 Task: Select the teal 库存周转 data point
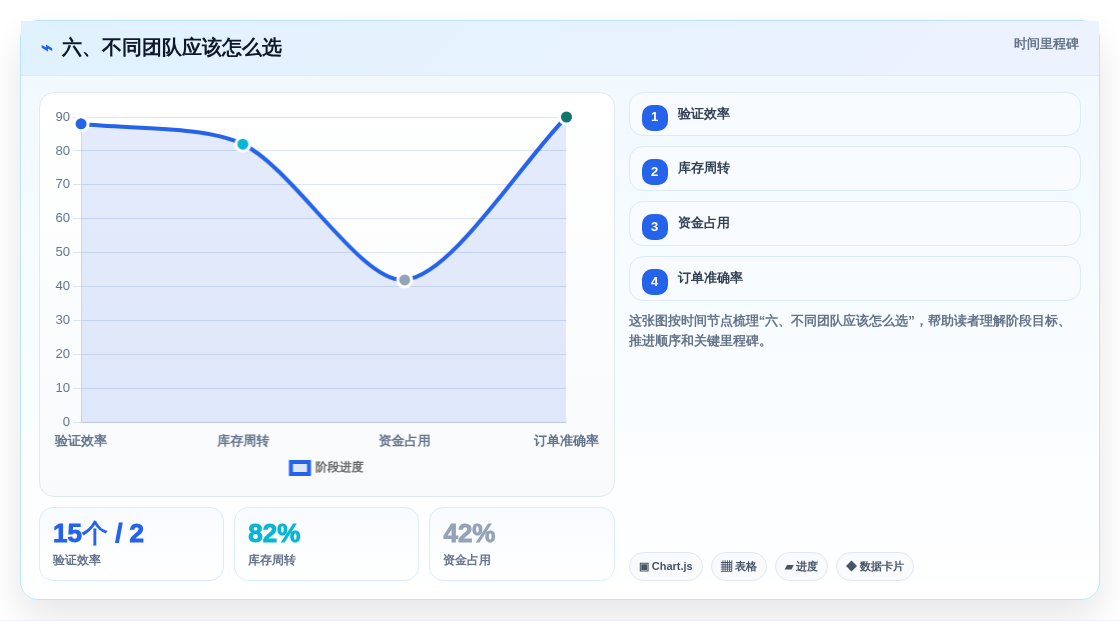tap(243, 144)
